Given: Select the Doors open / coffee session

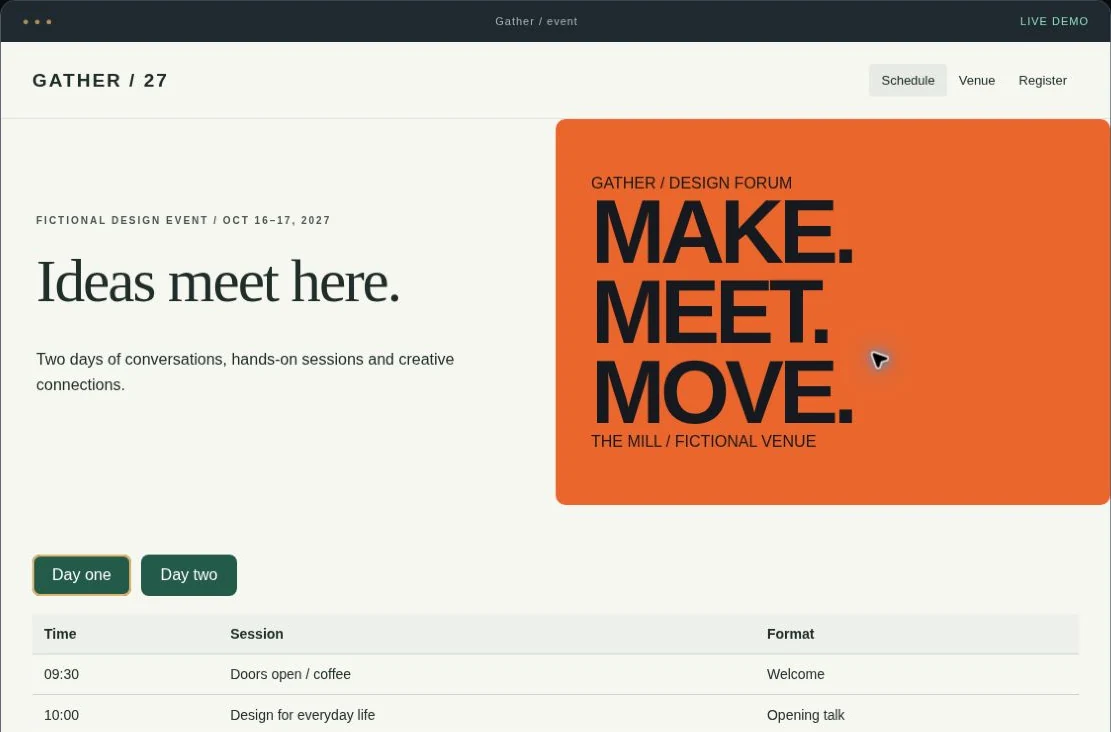Looking at the screenshot, I should click(x=291, y=674).
